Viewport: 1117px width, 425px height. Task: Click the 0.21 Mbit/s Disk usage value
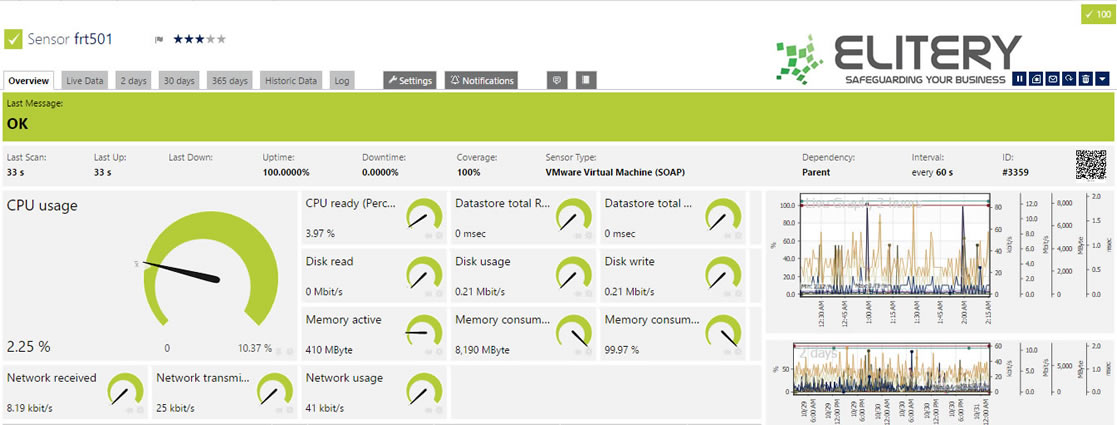click(480, 292)
